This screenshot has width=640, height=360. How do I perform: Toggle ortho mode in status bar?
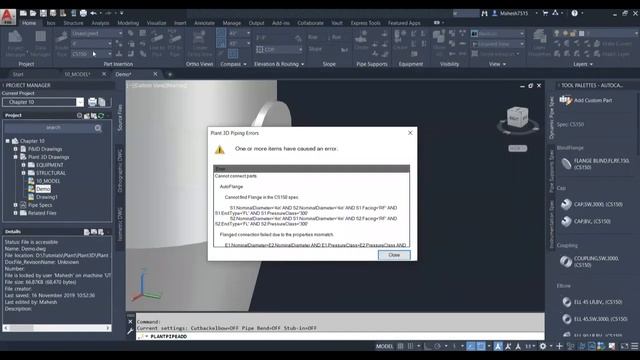[x=427, y=346]
